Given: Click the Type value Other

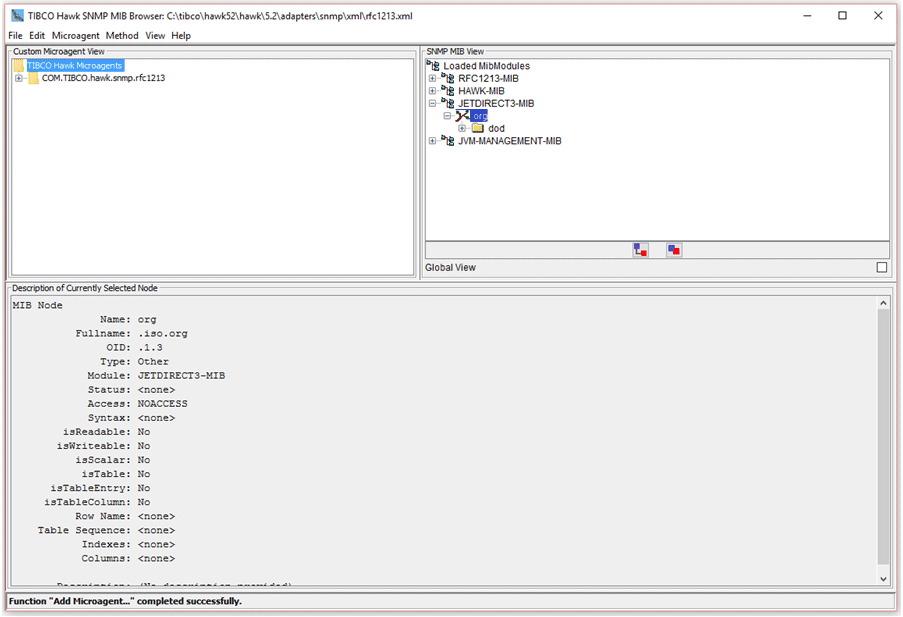Looking at the screenshot, I should tap(153, 362).
